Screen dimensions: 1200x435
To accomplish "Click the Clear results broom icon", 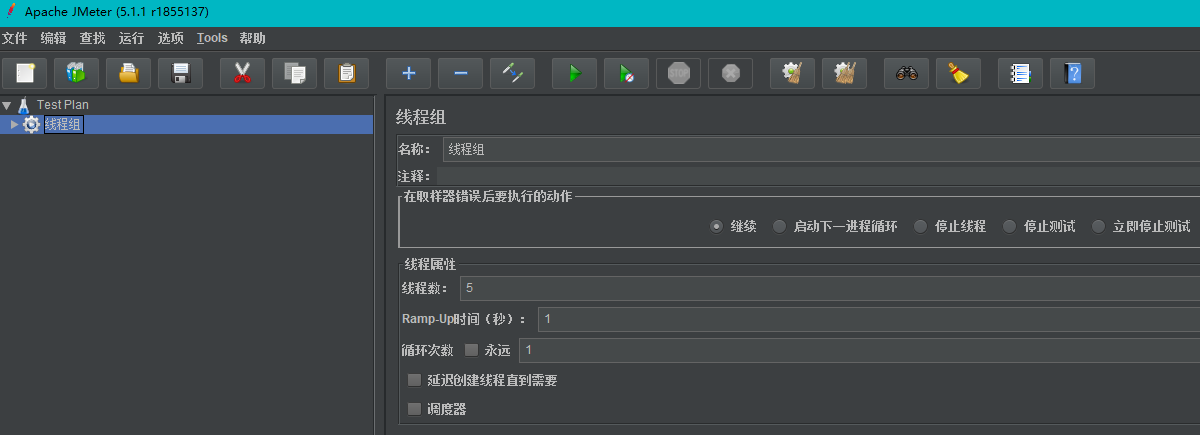I will pos(792,73).
